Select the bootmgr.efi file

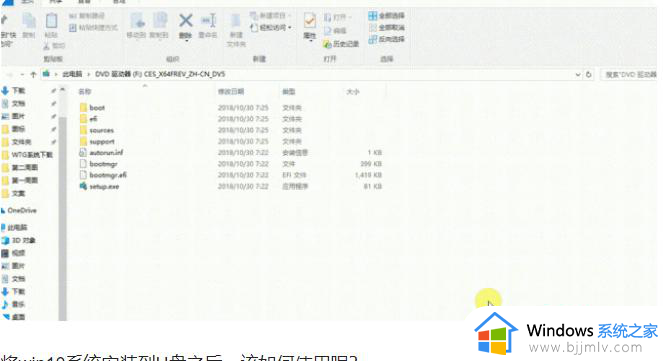[x=103, y=175]
